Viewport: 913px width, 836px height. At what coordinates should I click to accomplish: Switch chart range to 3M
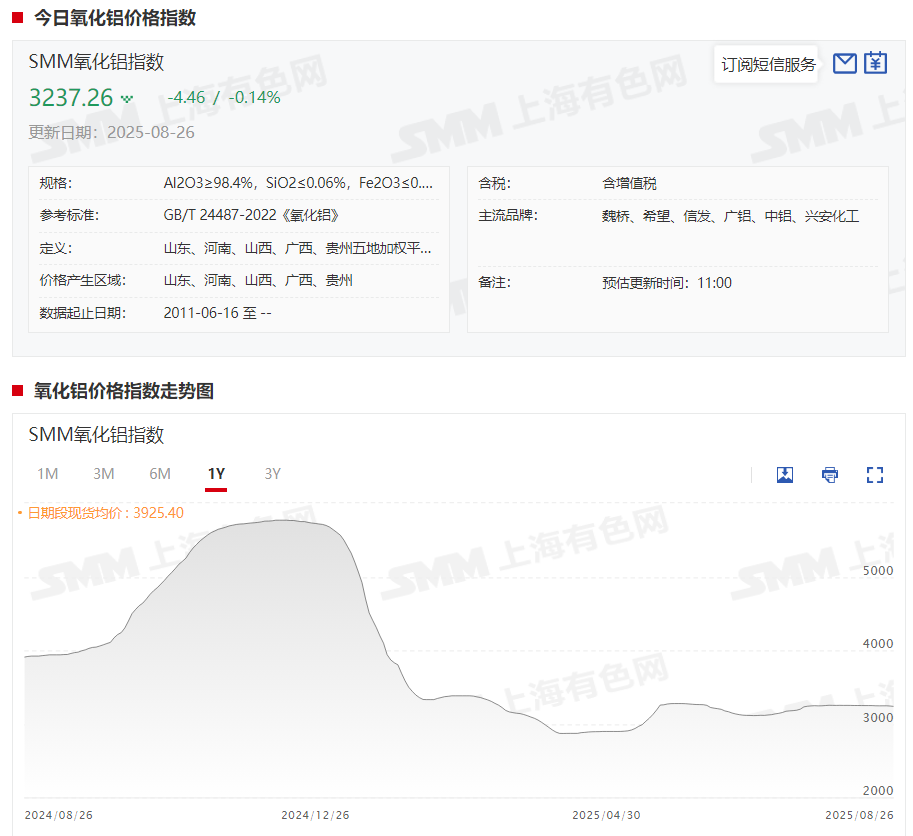coord(103,474)
